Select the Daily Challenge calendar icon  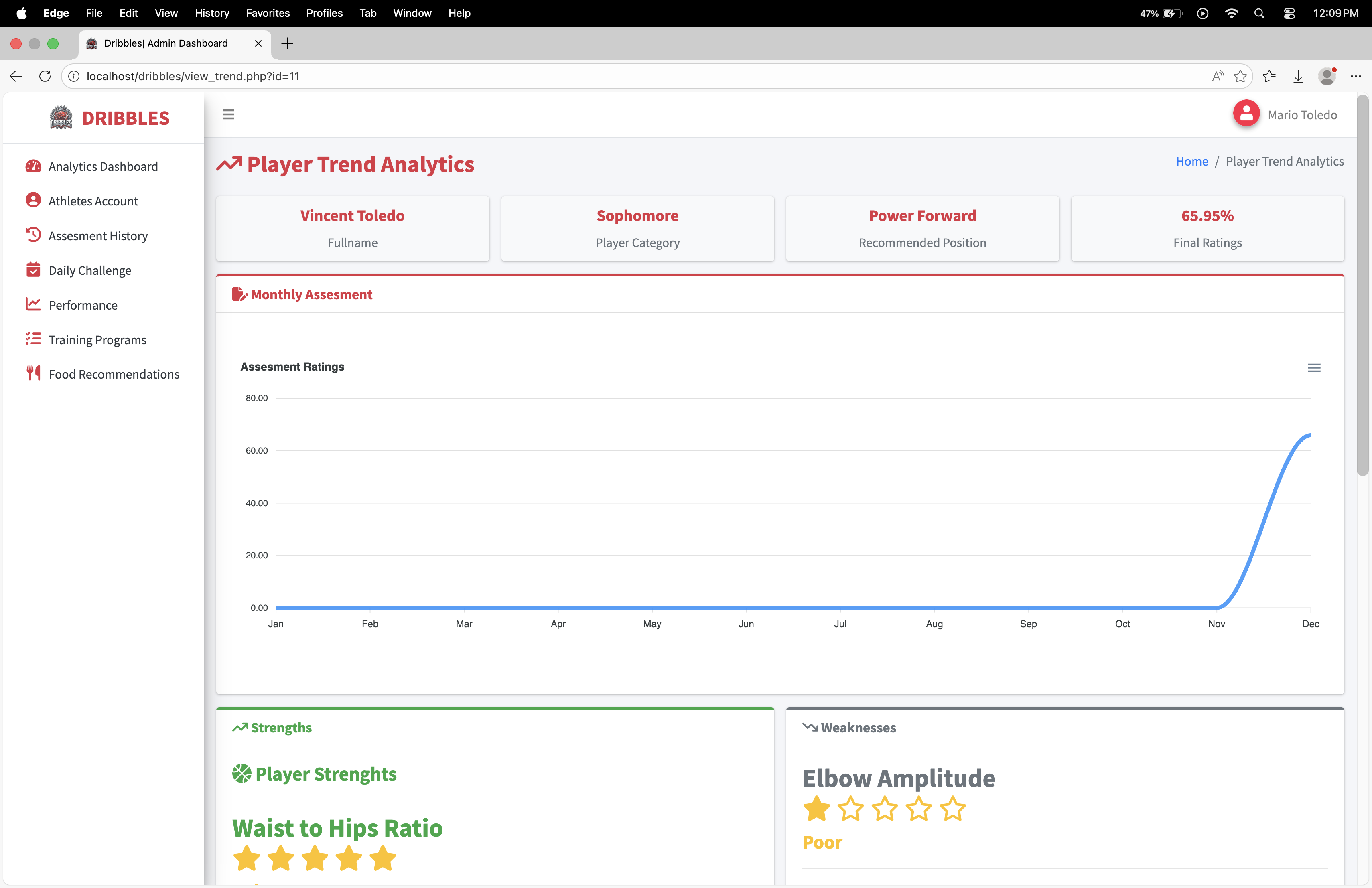(33, 270)
